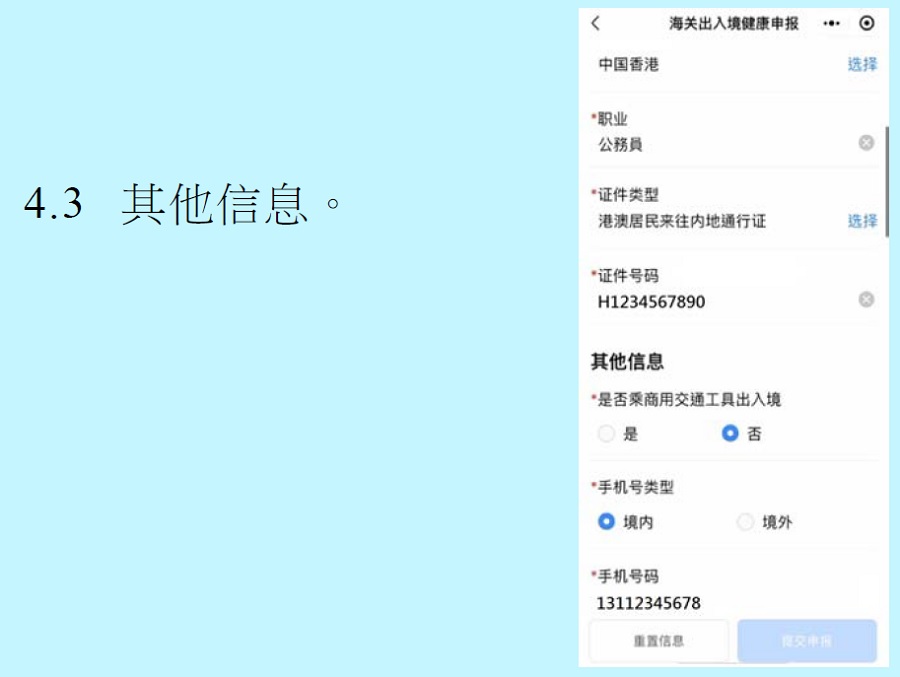
Task: Click the circular mini program close icon
Action: pos(866,23)
